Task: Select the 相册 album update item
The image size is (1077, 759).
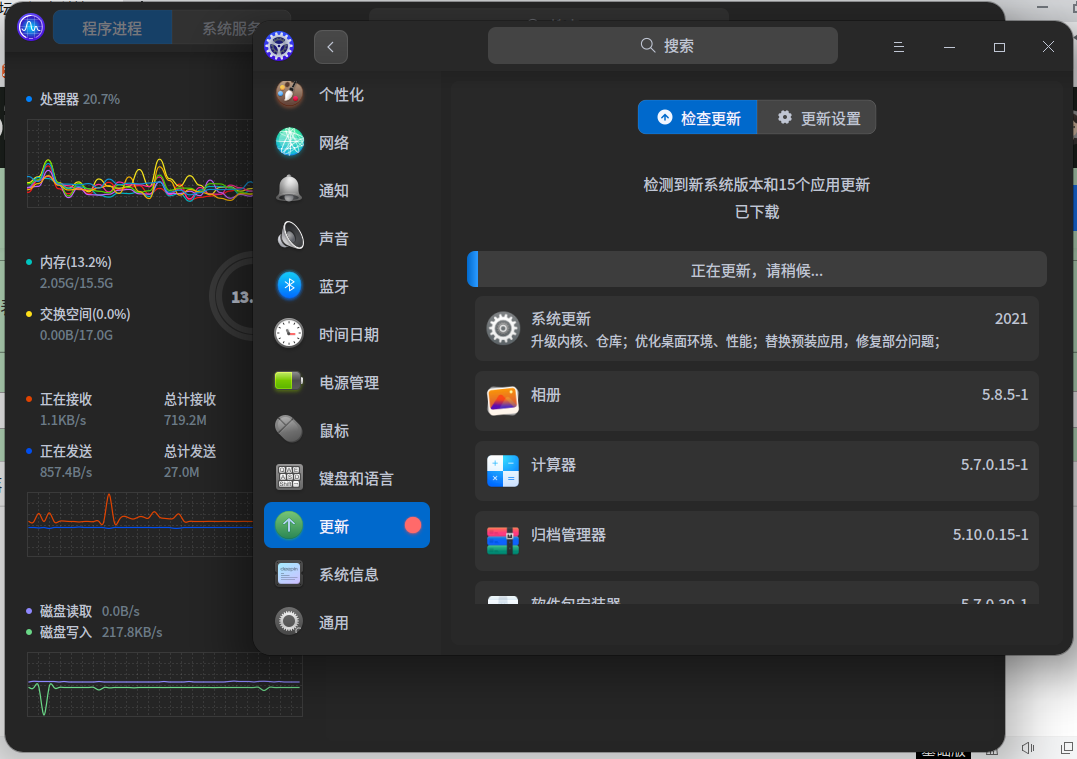Action: 756,401
